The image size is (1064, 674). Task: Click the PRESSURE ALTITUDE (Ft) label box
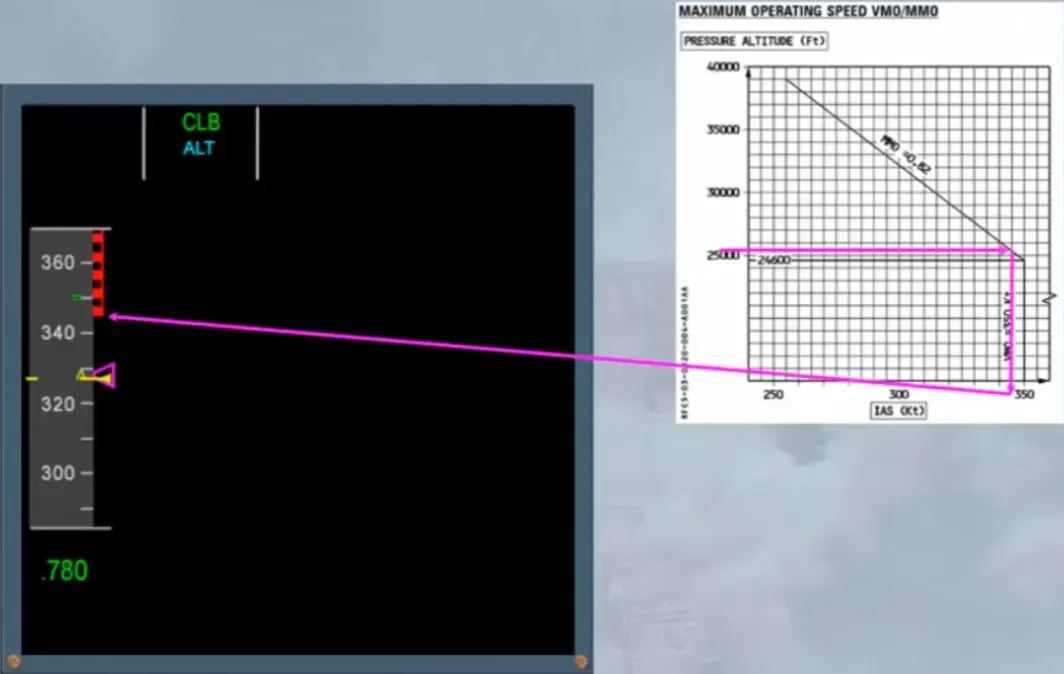click(x=754, y=41)
